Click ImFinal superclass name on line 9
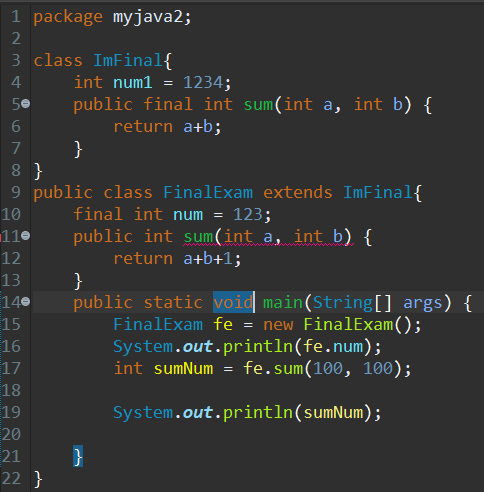The width and height of the screenshot is (484, 492). [x=378, y=193]
